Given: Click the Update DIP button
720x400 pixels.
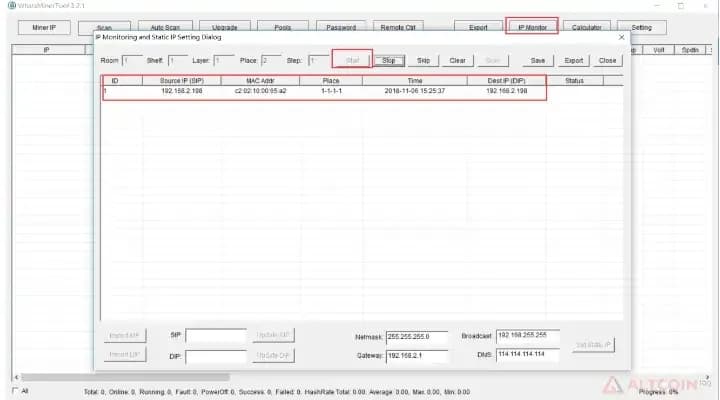Looking at the screenshot, I should click(273, 355).
